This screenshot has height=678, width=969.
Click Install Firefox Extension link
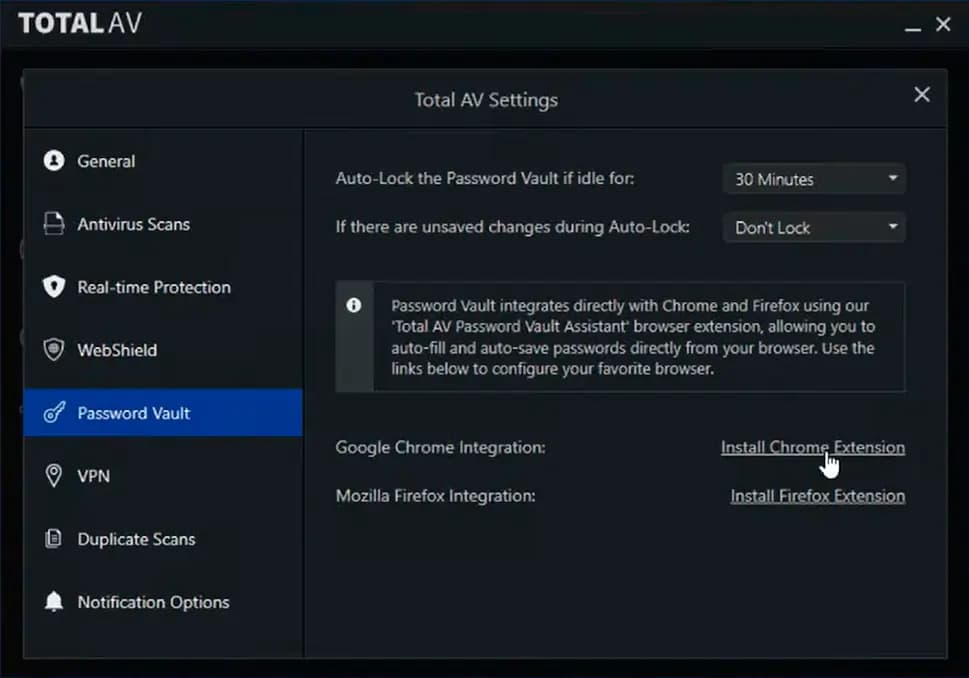coord(818,496)
